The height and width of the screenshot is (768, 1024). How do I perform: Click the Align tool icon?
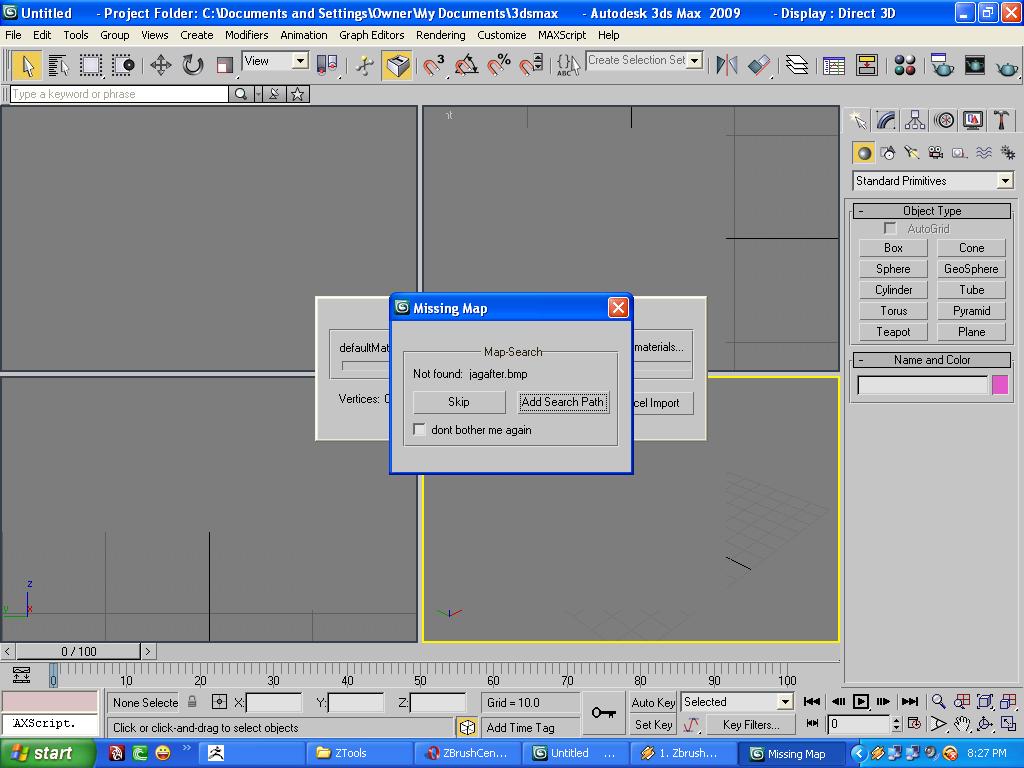coord(759,65)
